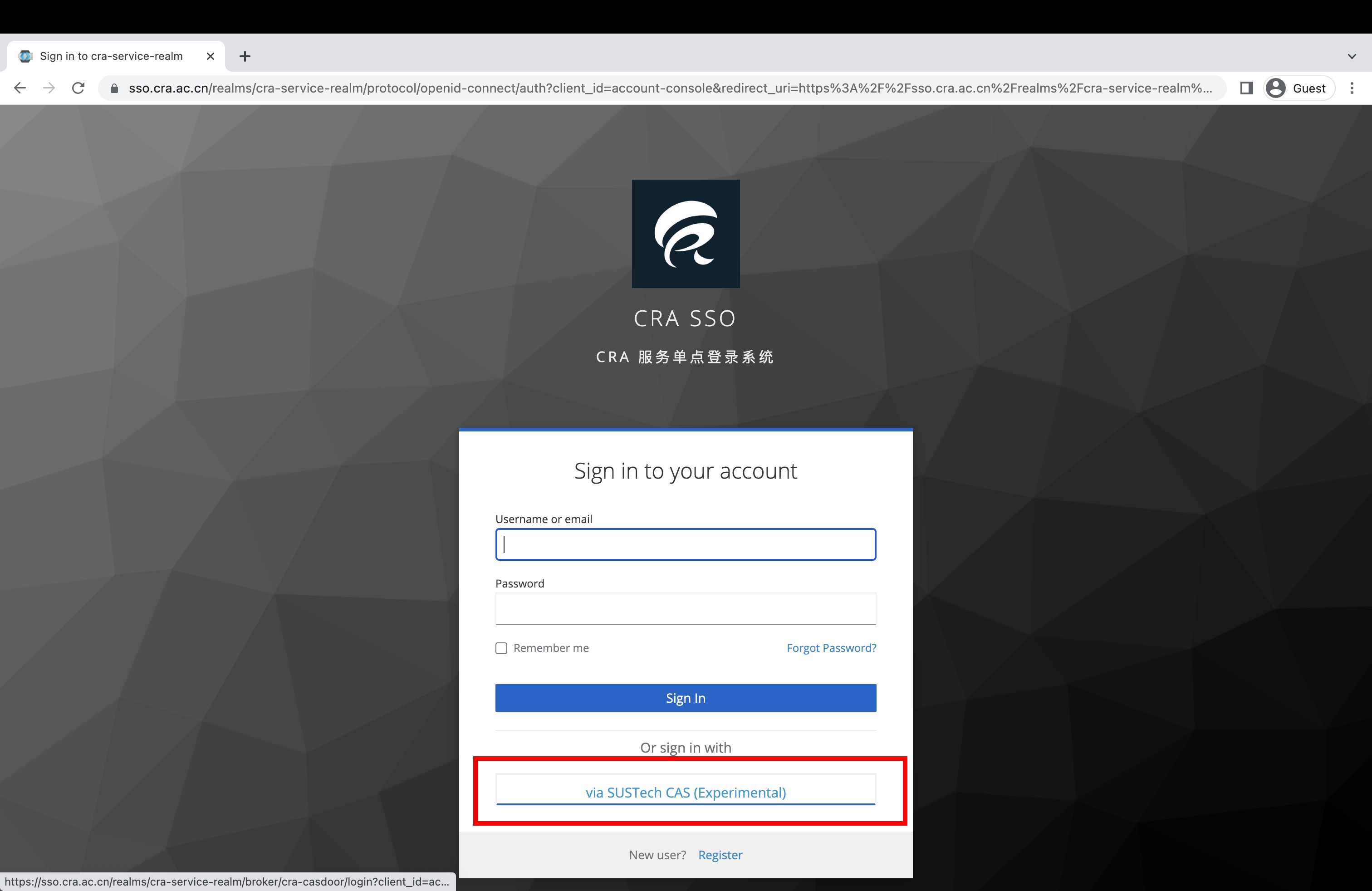Click the CRA SSO logo
Screen dimensions: 1372x891
(x=686, y=234)
